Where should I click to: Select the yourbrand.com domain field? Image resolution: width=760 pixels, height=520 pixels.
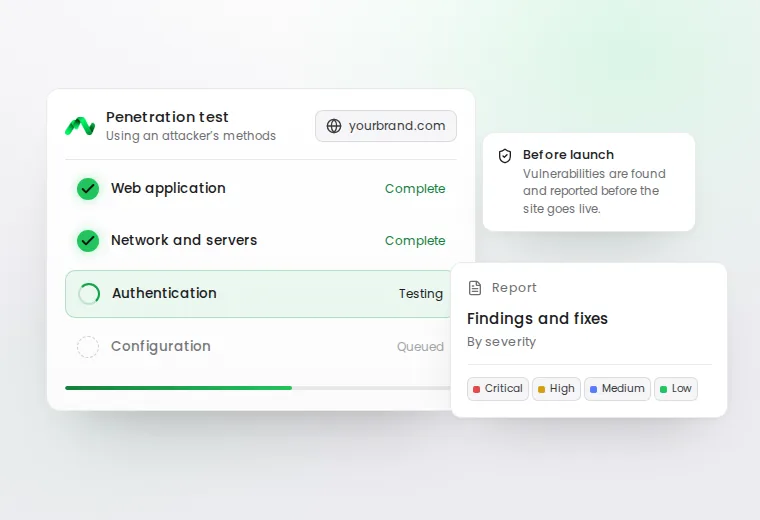tap(386, 126)
